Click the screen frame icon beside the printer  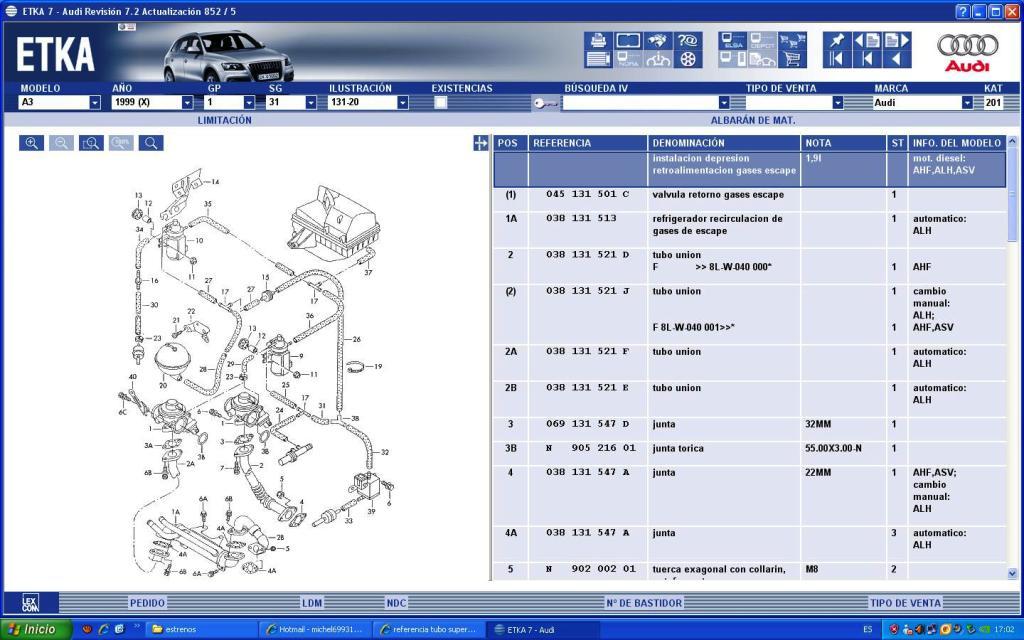point(628,41)
